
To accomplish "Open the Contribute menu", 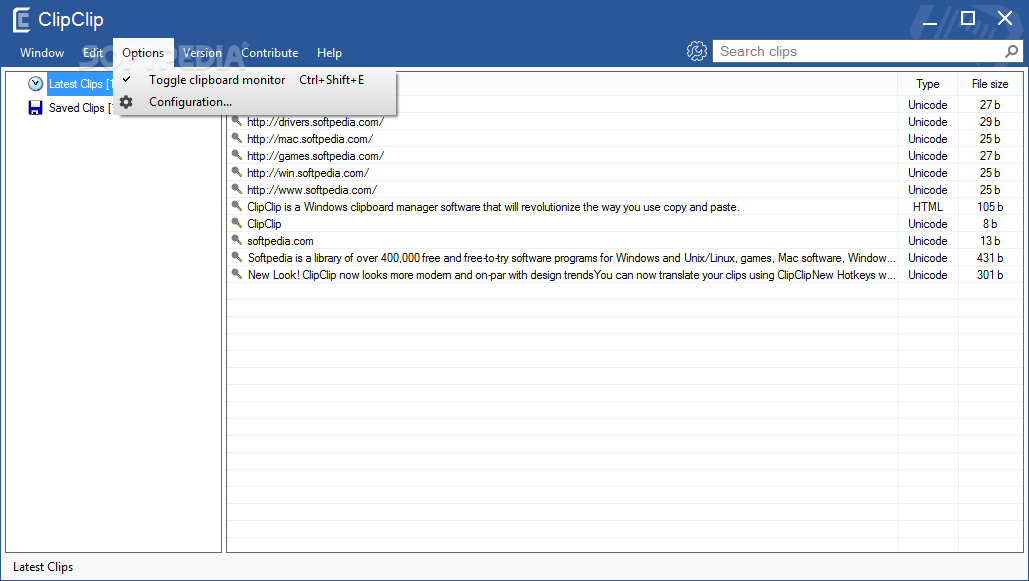I will [270, 53].
